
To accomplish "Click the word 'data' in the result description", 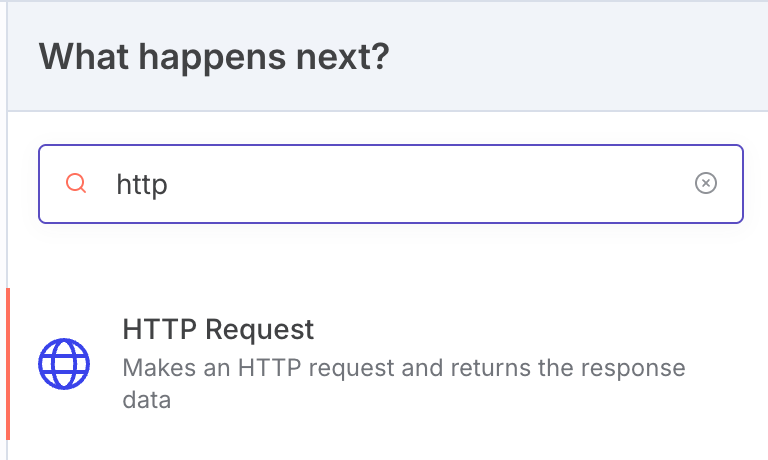I will [147, 400].
